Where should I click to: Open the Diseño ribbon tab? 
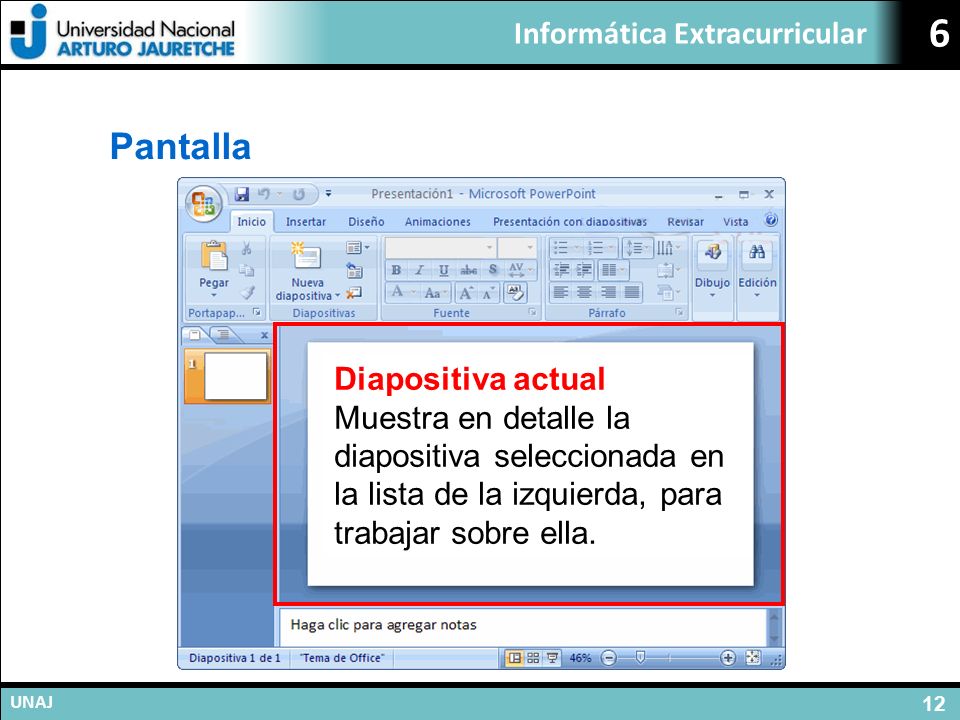pos(366,222)
